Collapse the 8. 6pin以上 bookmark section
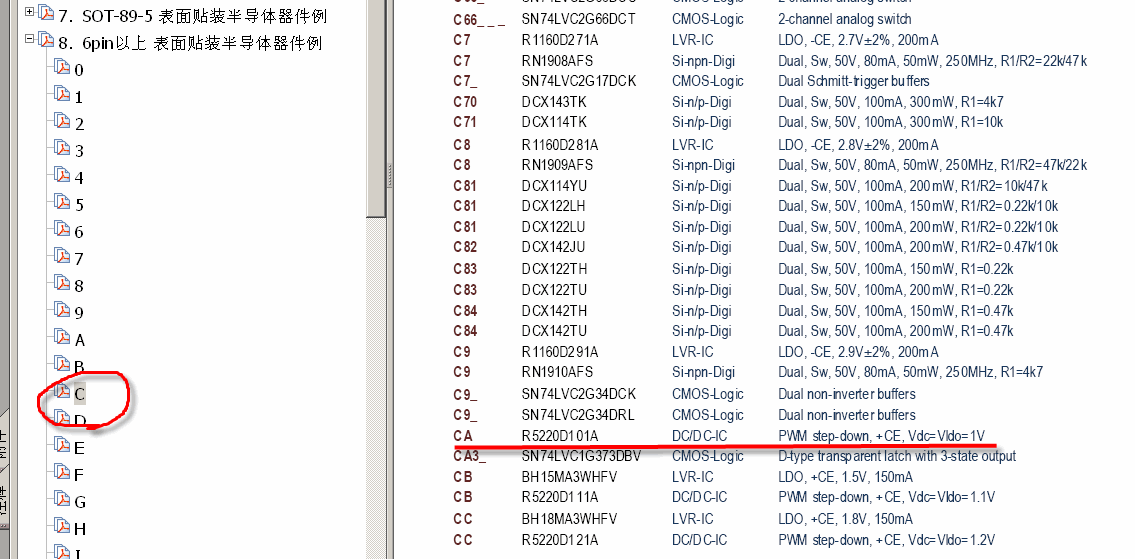The width and height of the screenshot is (1135, 559). pos(29,41)
